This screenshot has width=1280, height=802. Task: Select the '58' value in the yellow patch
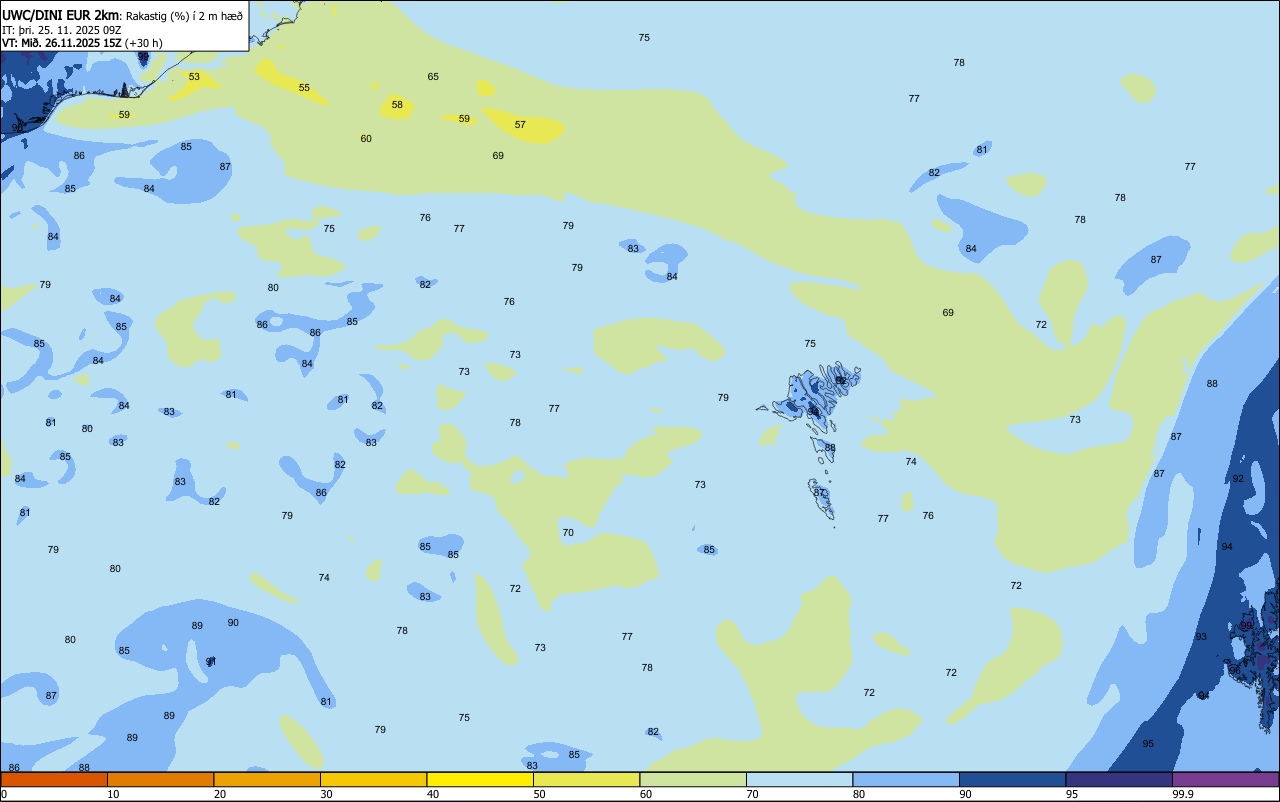pyautogui.click(x=397, y=105)
